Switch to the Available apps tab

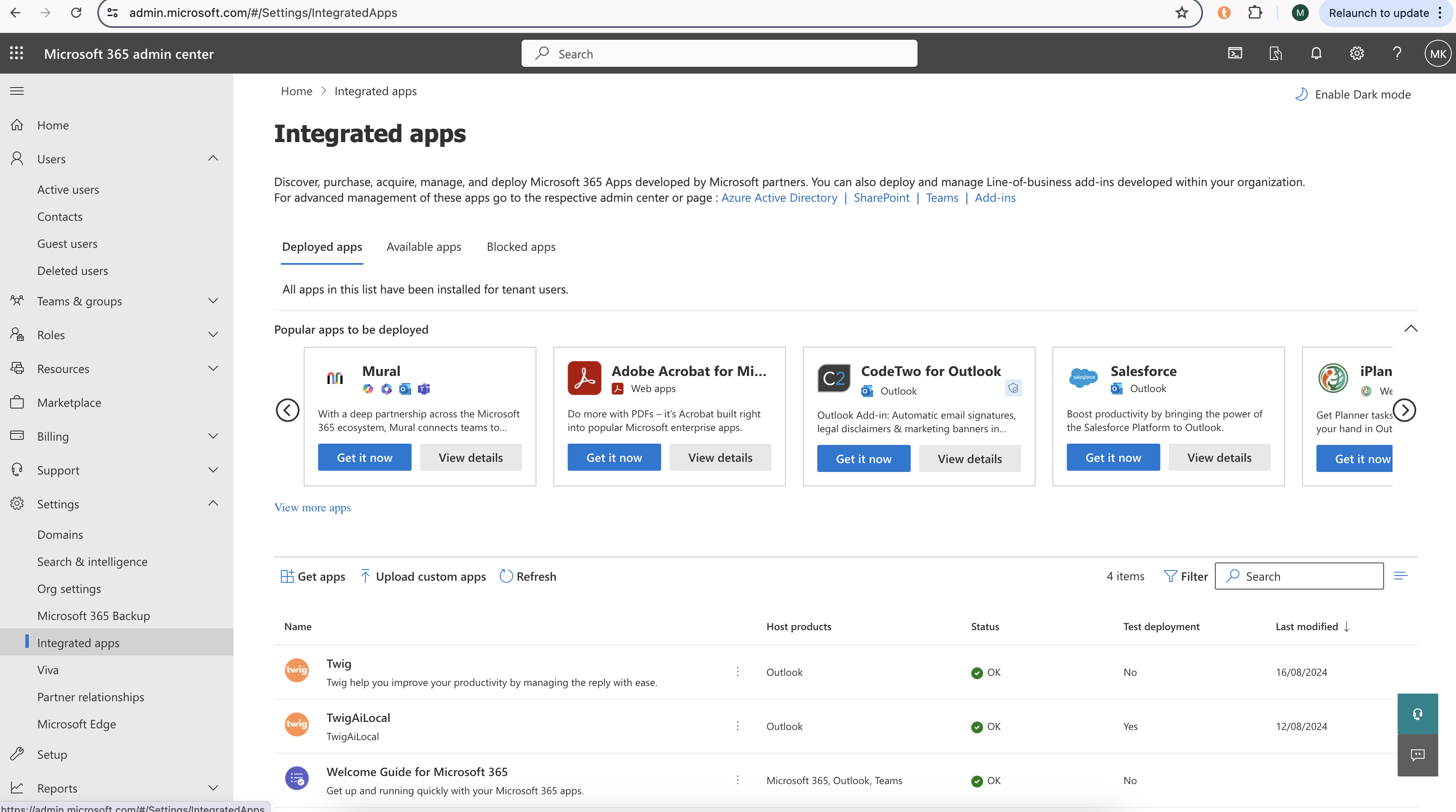(x=423, y=247)
